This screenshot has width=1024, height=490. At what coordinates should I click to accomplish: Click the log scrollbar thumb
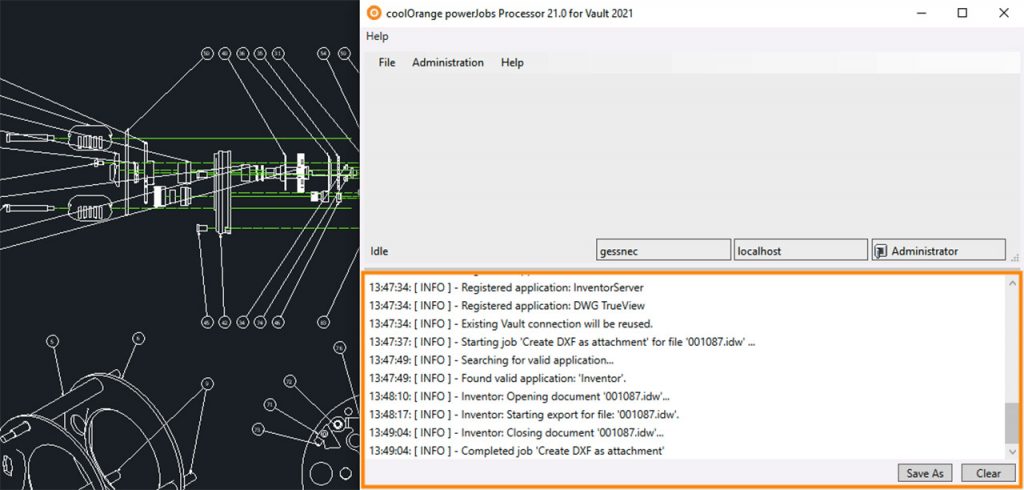coord(1013,423)
